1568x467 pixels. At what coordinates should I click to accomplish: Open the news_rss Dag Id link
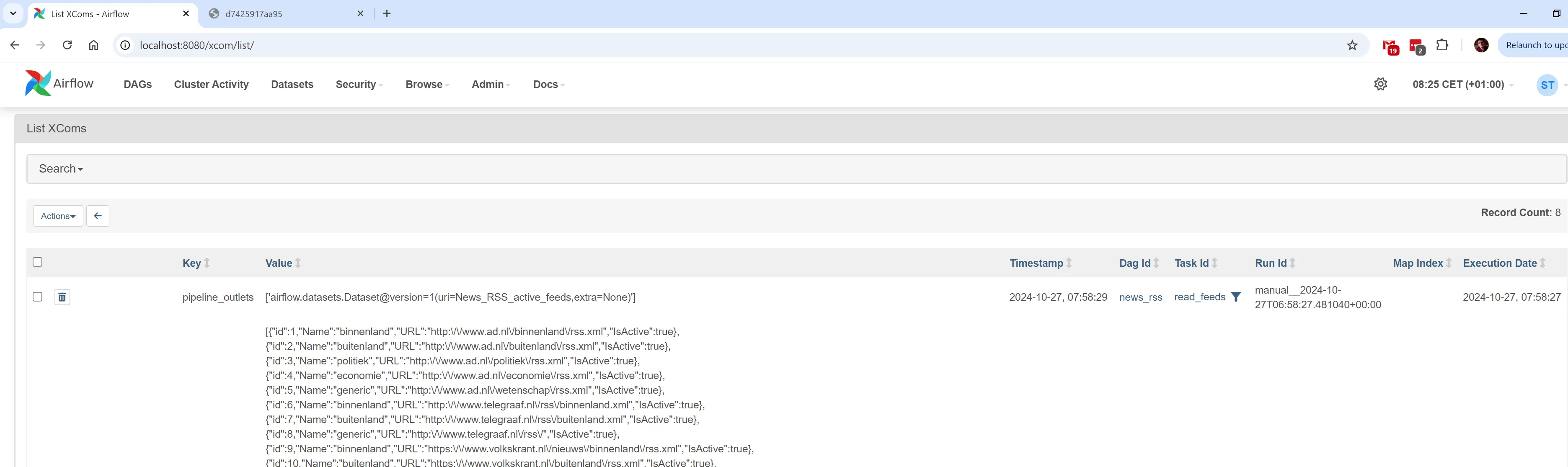[x=1140, y=297]
